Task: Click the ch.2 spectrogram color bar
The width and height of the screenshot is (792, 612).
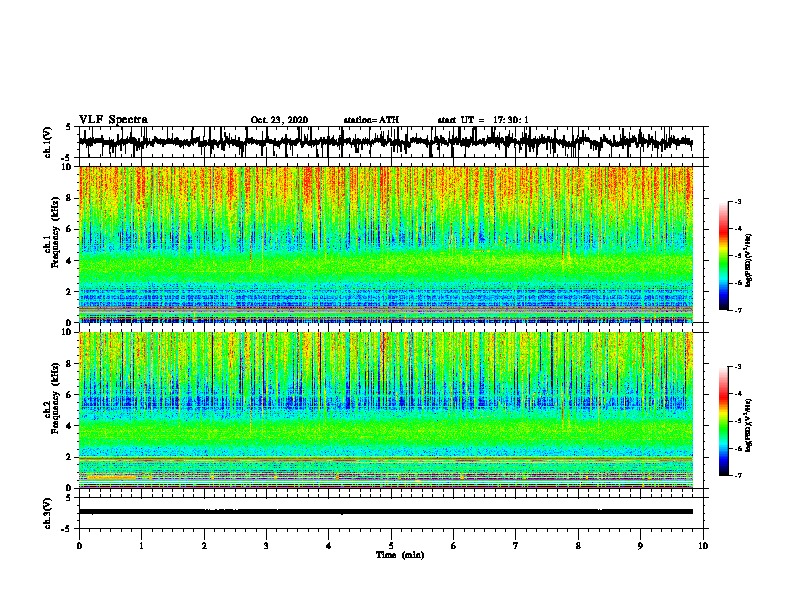Action: 724,421
